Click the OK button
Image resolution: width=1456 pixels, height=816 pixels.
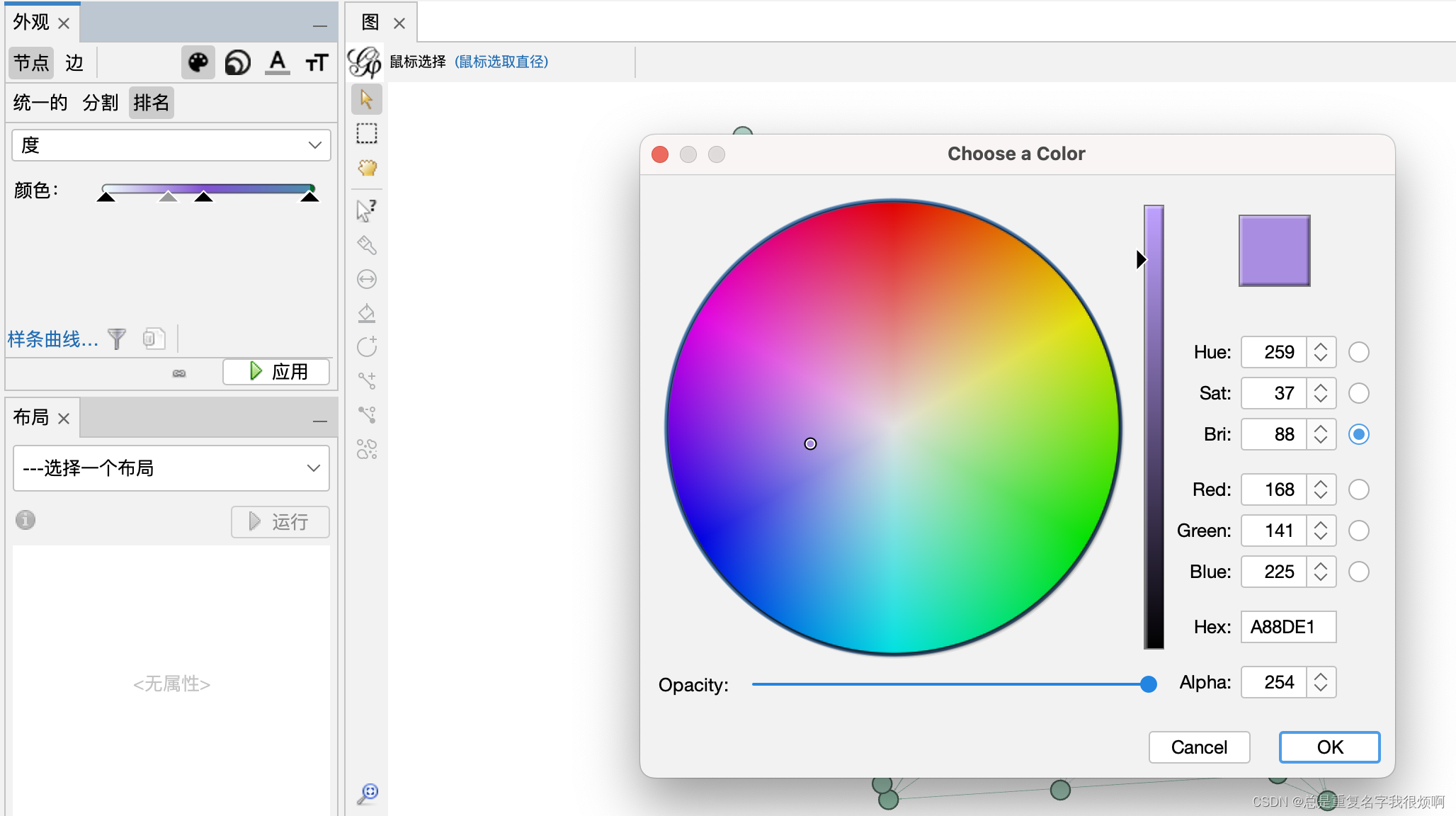coord(1329,747)
